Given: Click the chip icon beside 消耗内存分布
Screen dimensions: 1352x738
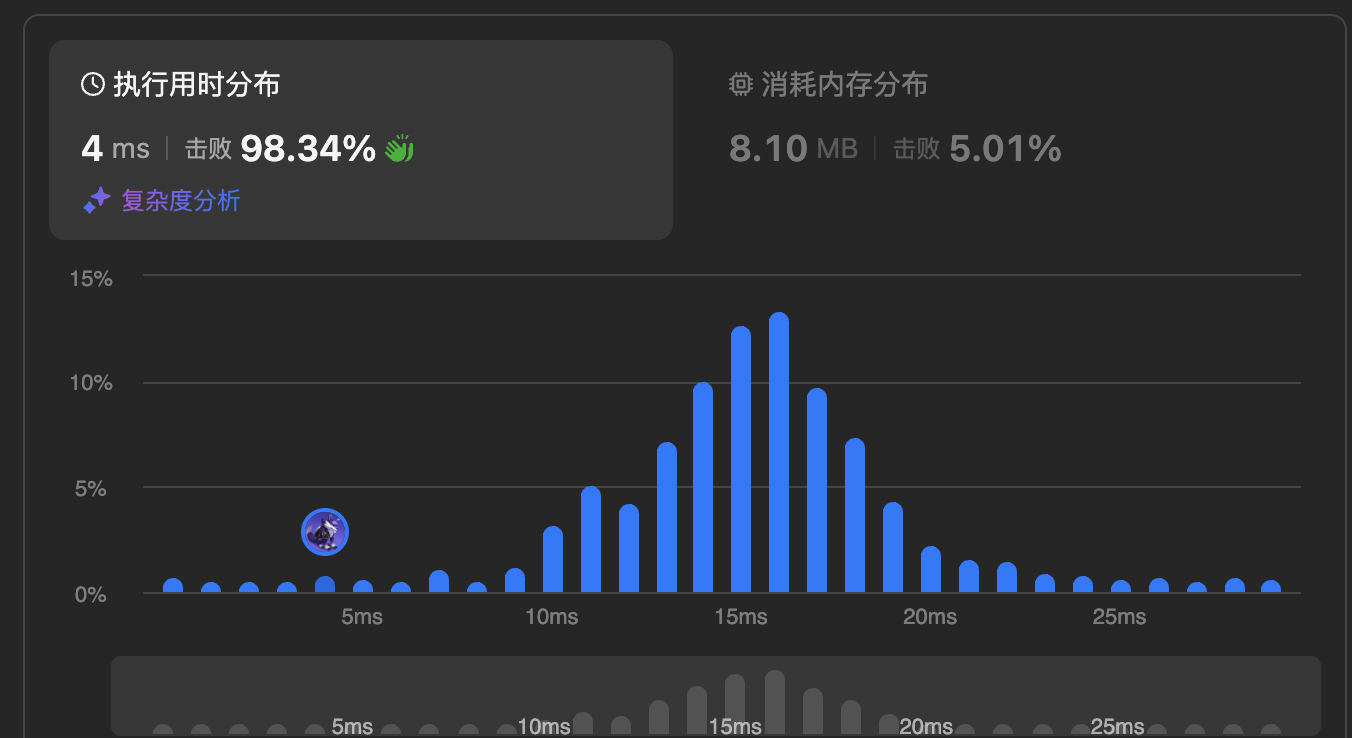Looking at the screenshot, I should 740,85.
